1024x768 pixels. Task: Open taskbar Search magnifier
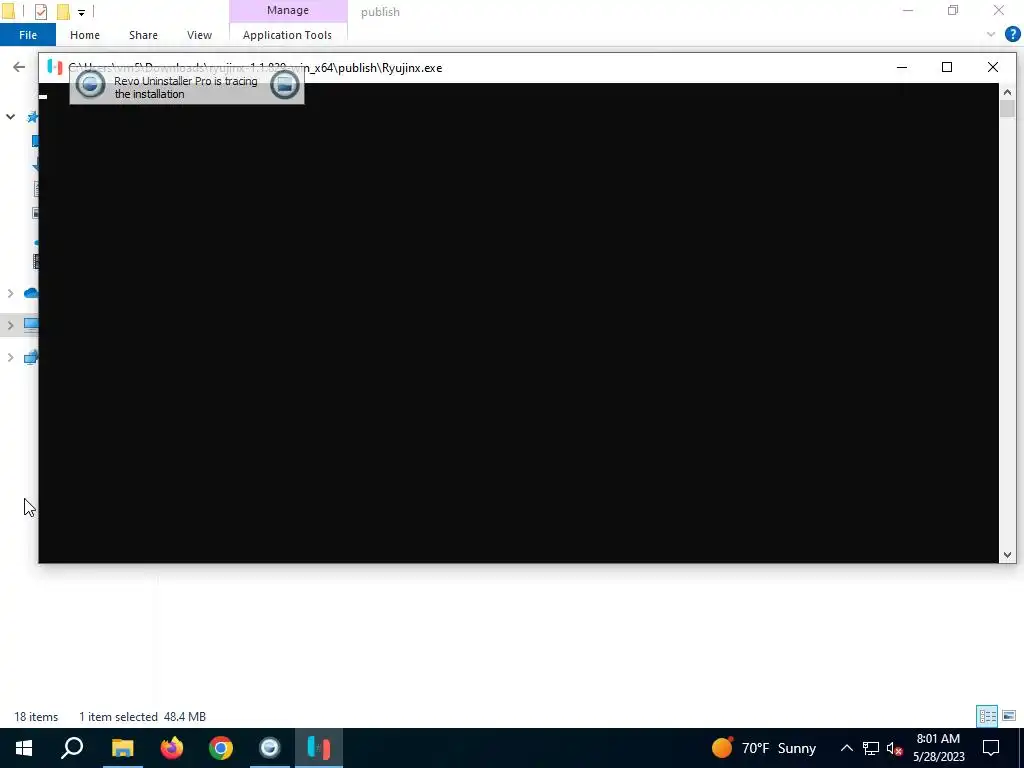pos(72,748)
